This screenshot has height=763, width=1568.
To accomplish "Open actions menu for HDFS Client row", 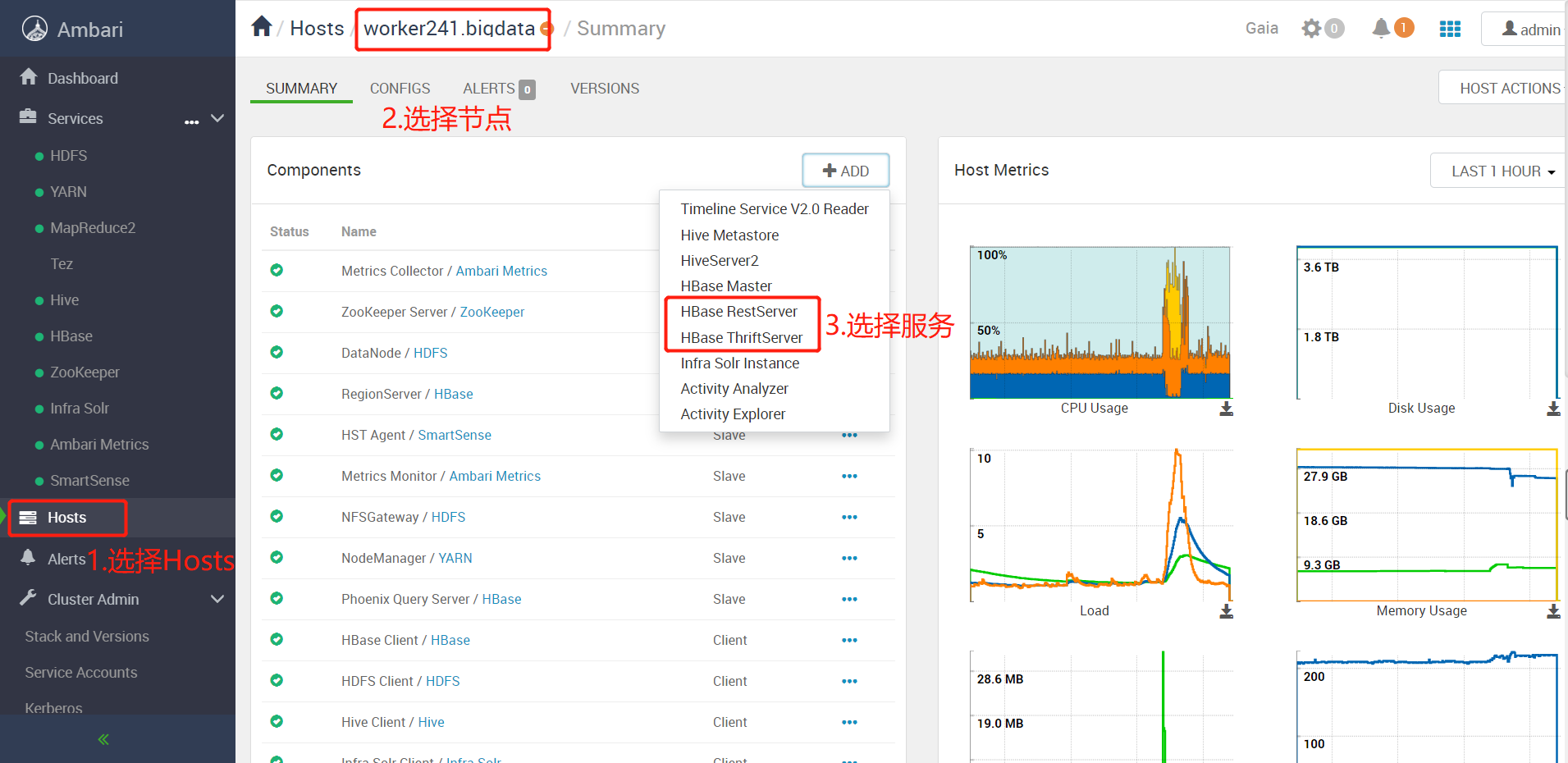I will click(x=849, y=681).
